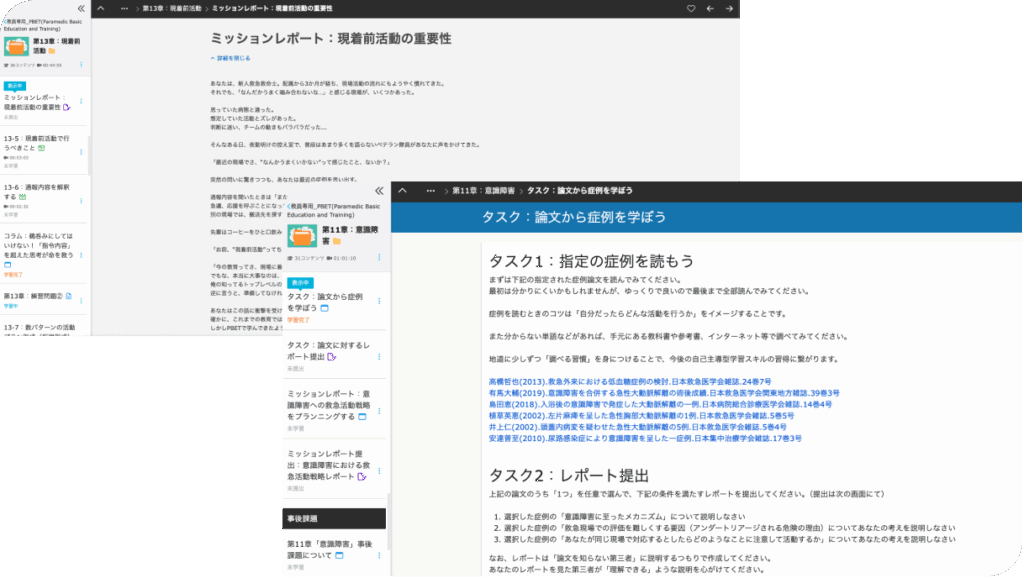Screen dimensions: 1024x578
Task: Click the 第11章：意識障害 chapter thumbnail
Action: (302, 236)
